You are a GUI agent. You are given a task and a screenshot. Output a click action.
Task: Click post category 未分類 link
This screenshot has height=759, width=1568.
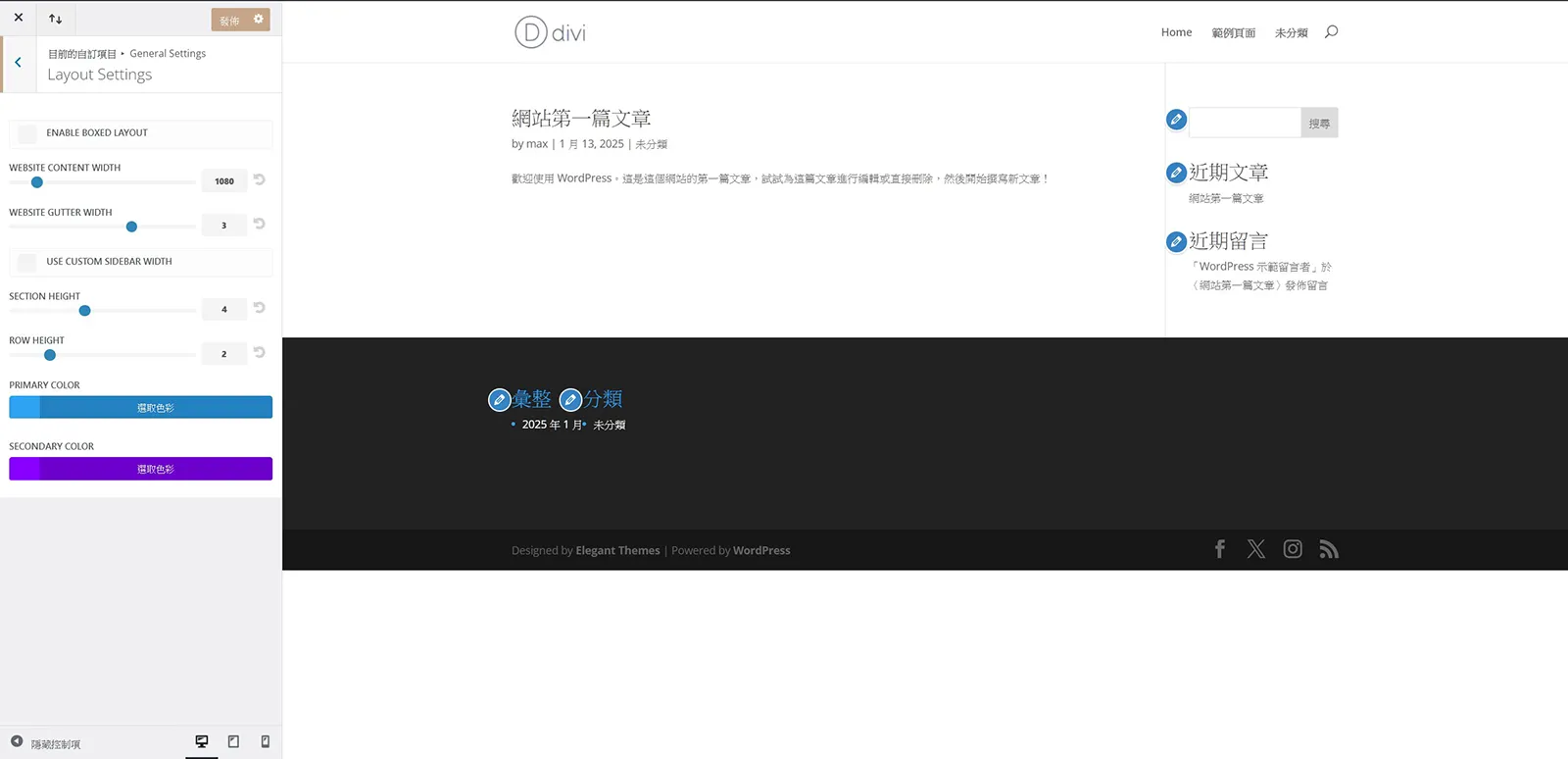point(651,144)
